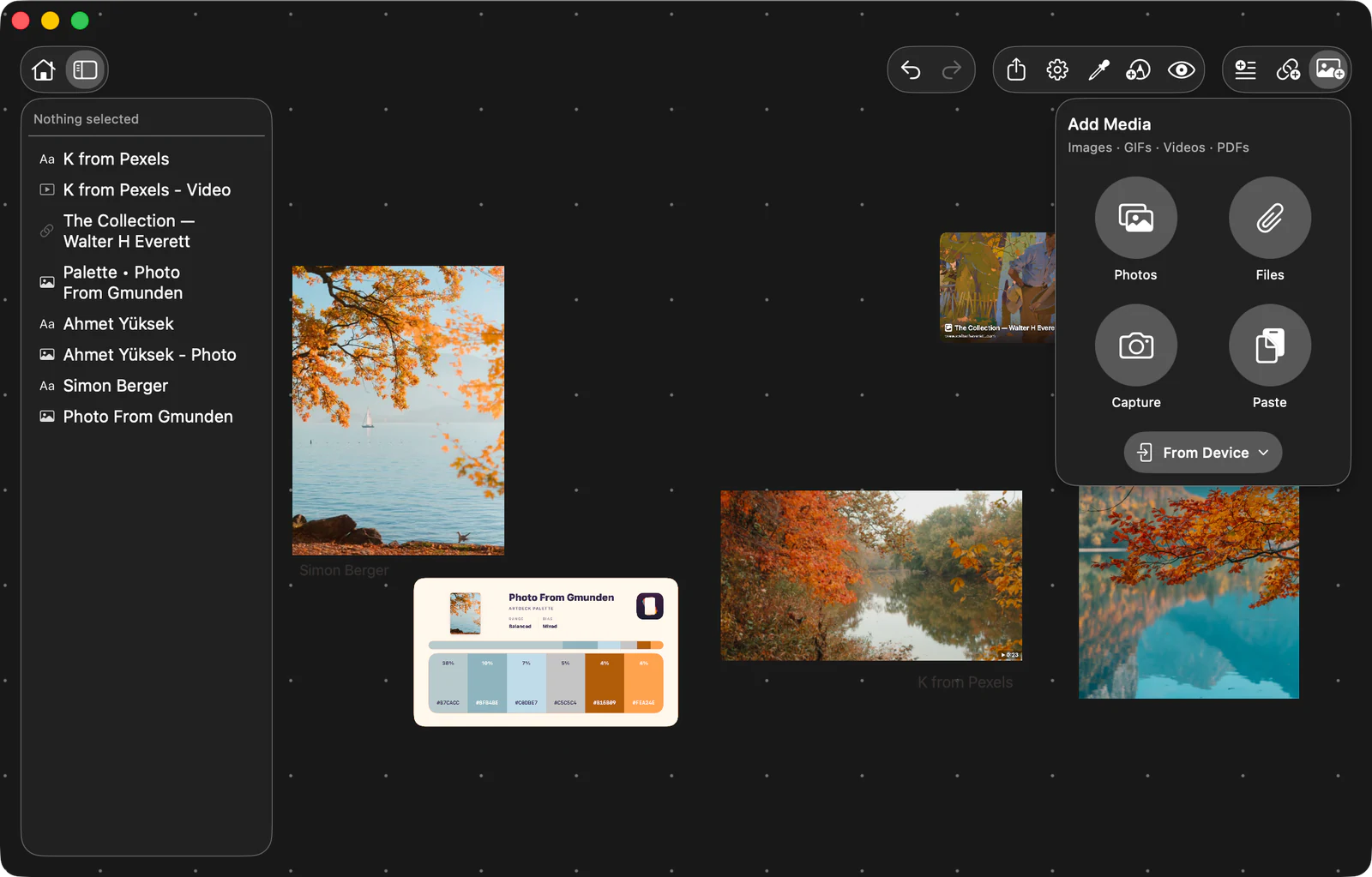1372x877 pixels.
Task: Pick the dark orange #B16809 swatch
Action: tap(605, 682)
